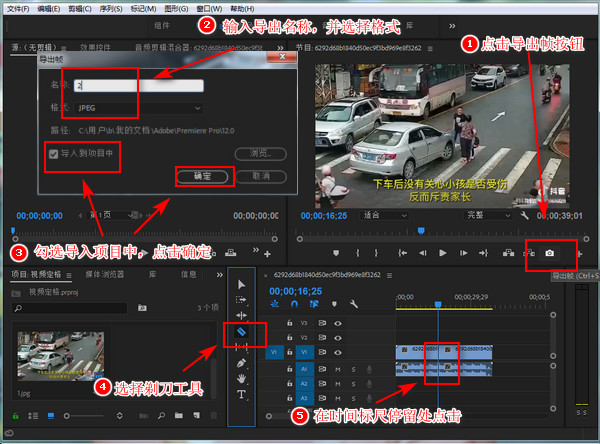Expand overflow panels in project panel tabs
Image resolution: width=600 pixels, height=444 pixels.
220,275
